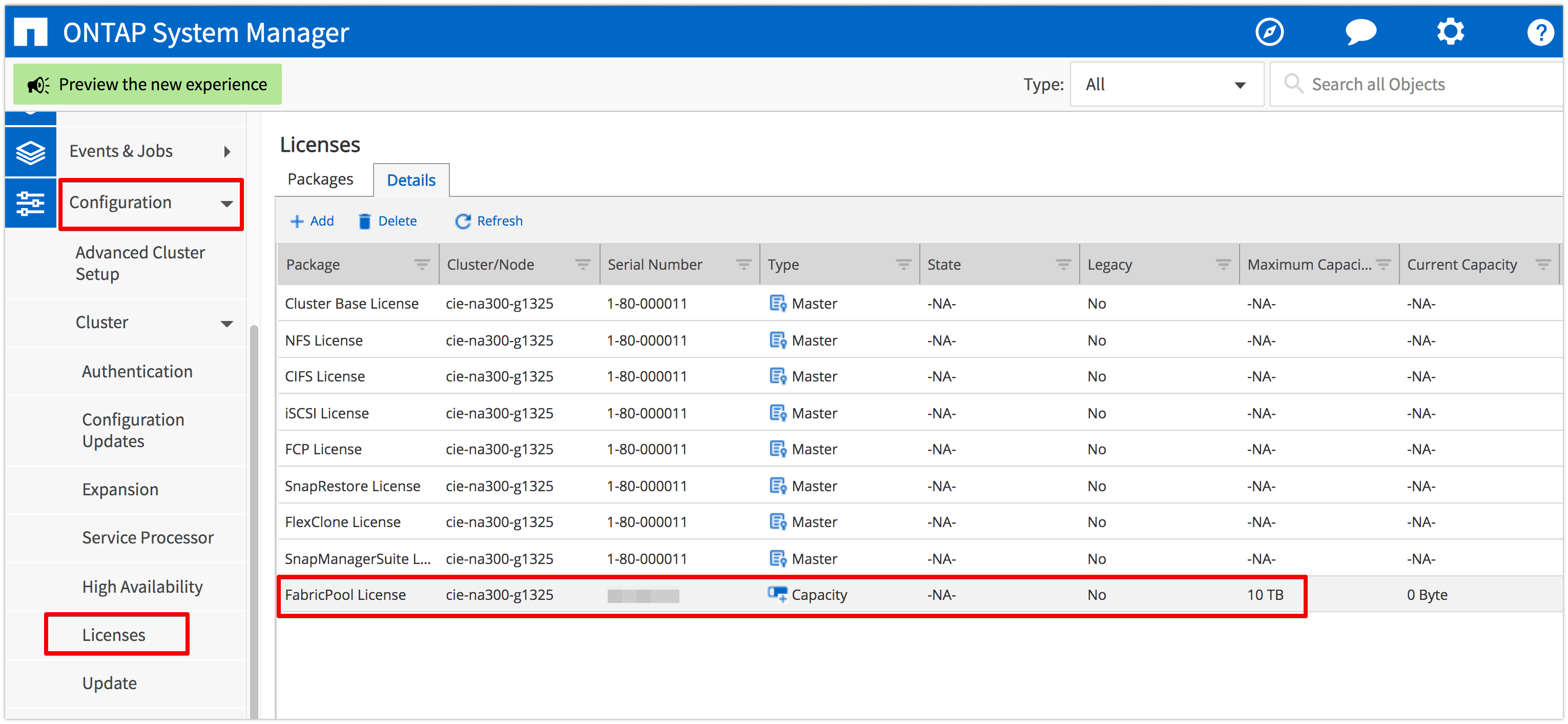Click the Refresh circular arrow icon
This screenshot has width=1568, height=724.
(x=463, y=221)
